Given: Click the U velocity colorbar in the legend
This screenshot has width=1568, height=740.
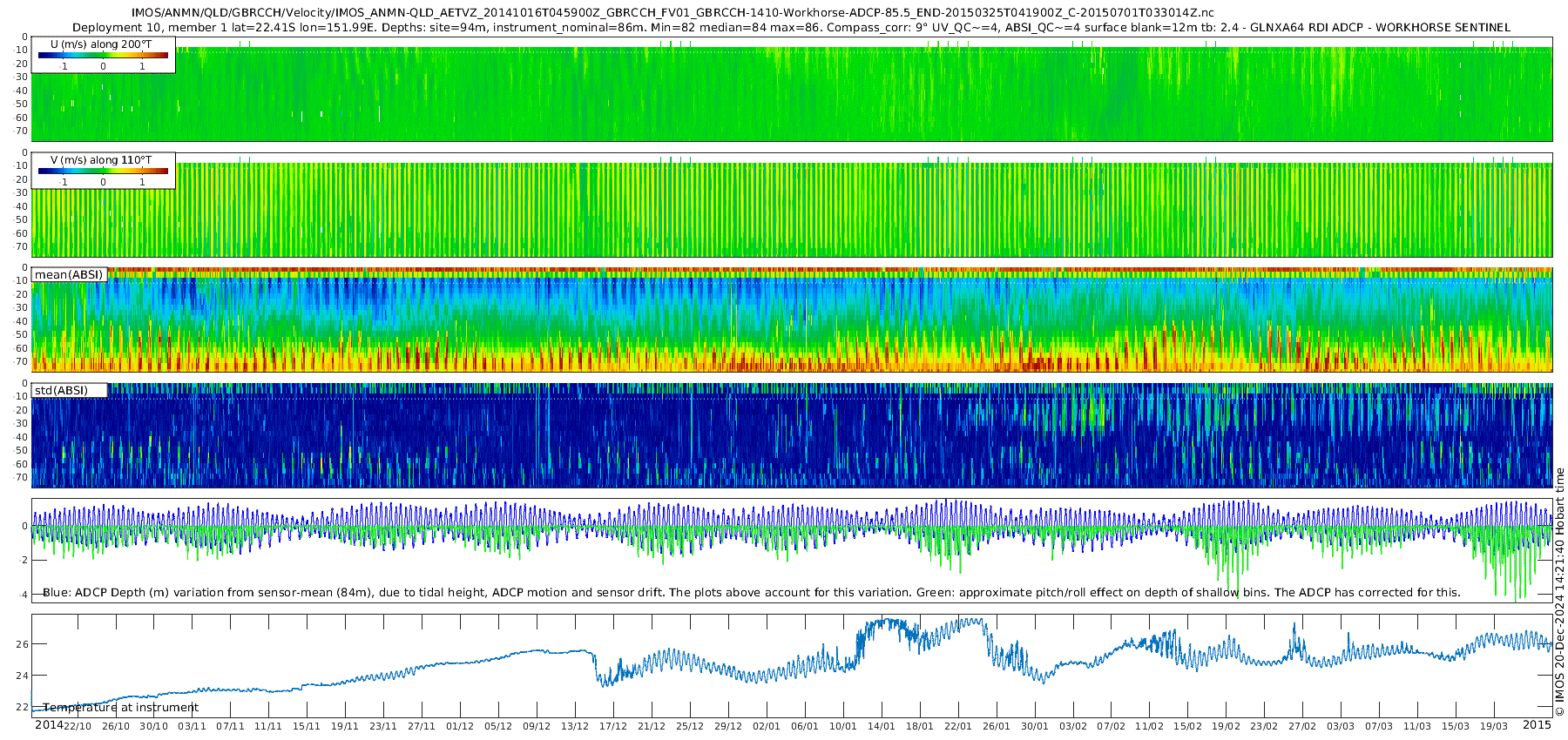Looking at the screenshot, I should click(x=103, y=55).
